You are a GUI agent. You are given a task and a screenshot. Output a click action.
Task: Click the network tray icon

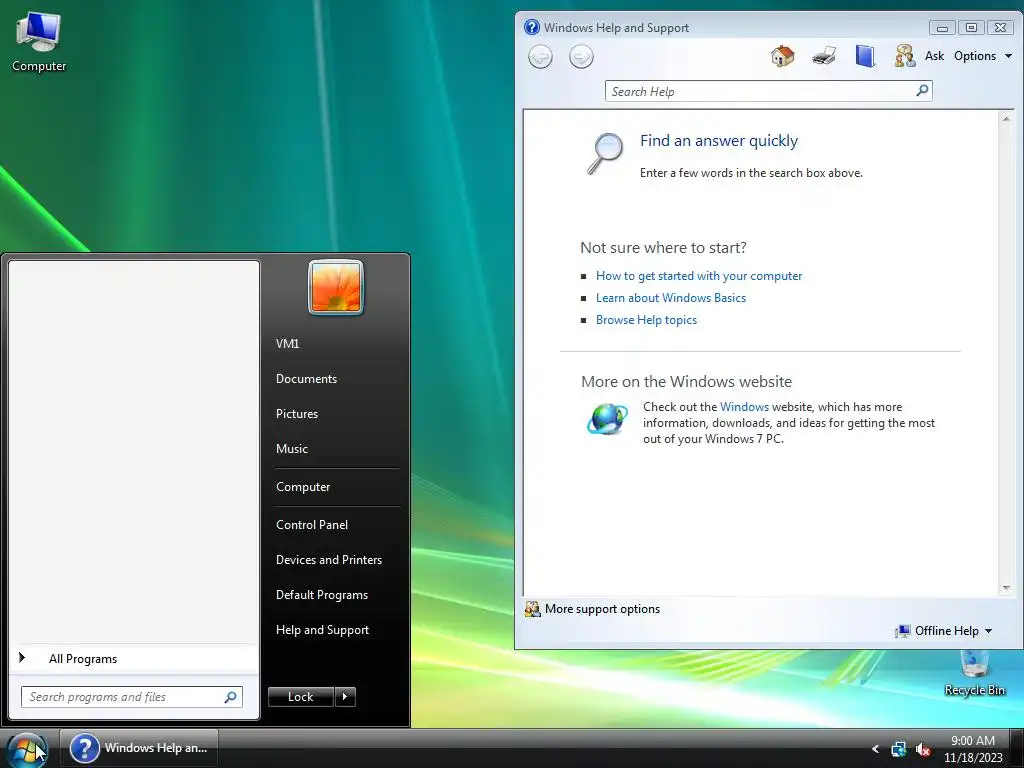coord(899,749)
